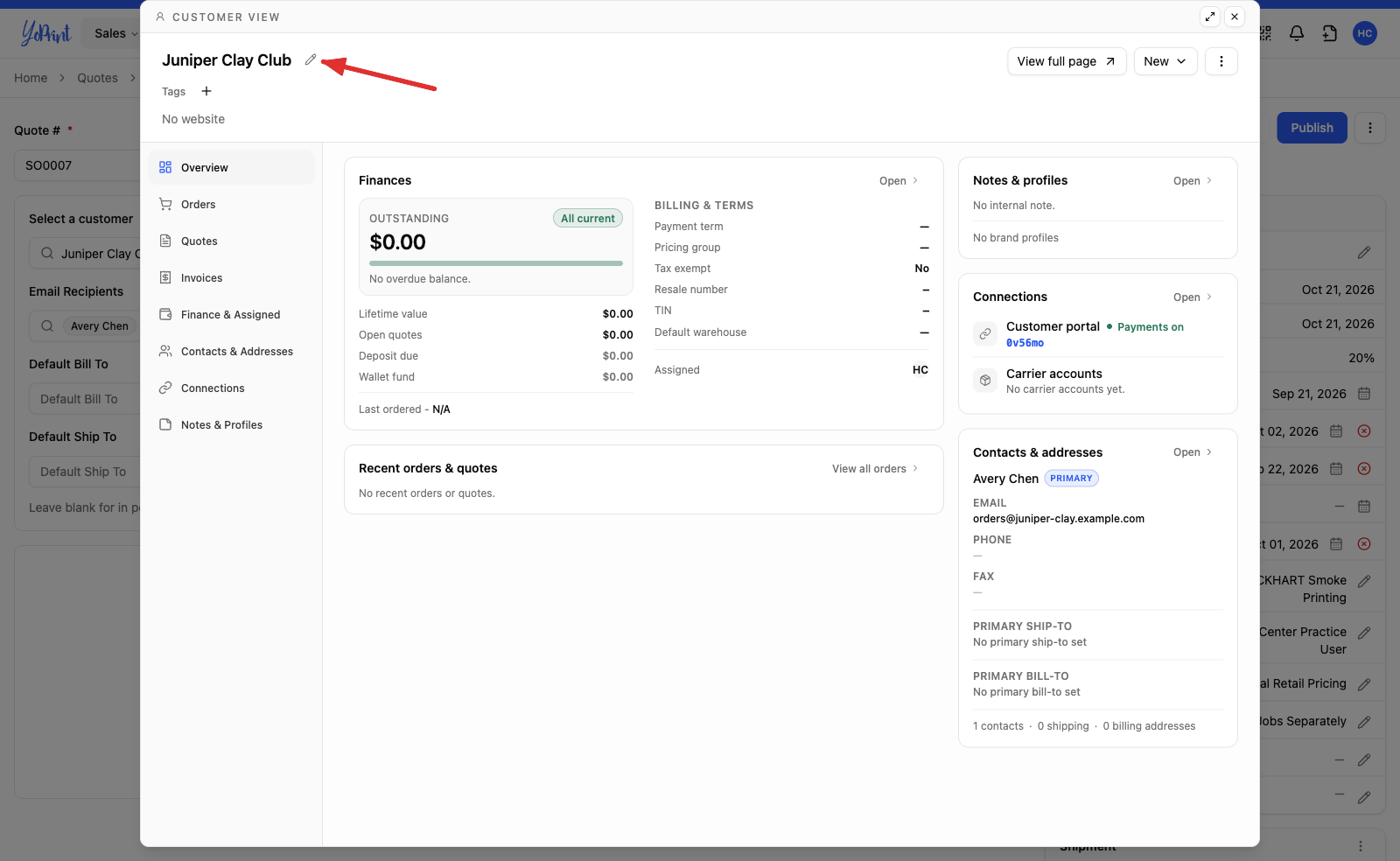Open Contacts & Addresses in sidebar
The height and width of the screenshot is (861, 1400).
coord(231,351)
